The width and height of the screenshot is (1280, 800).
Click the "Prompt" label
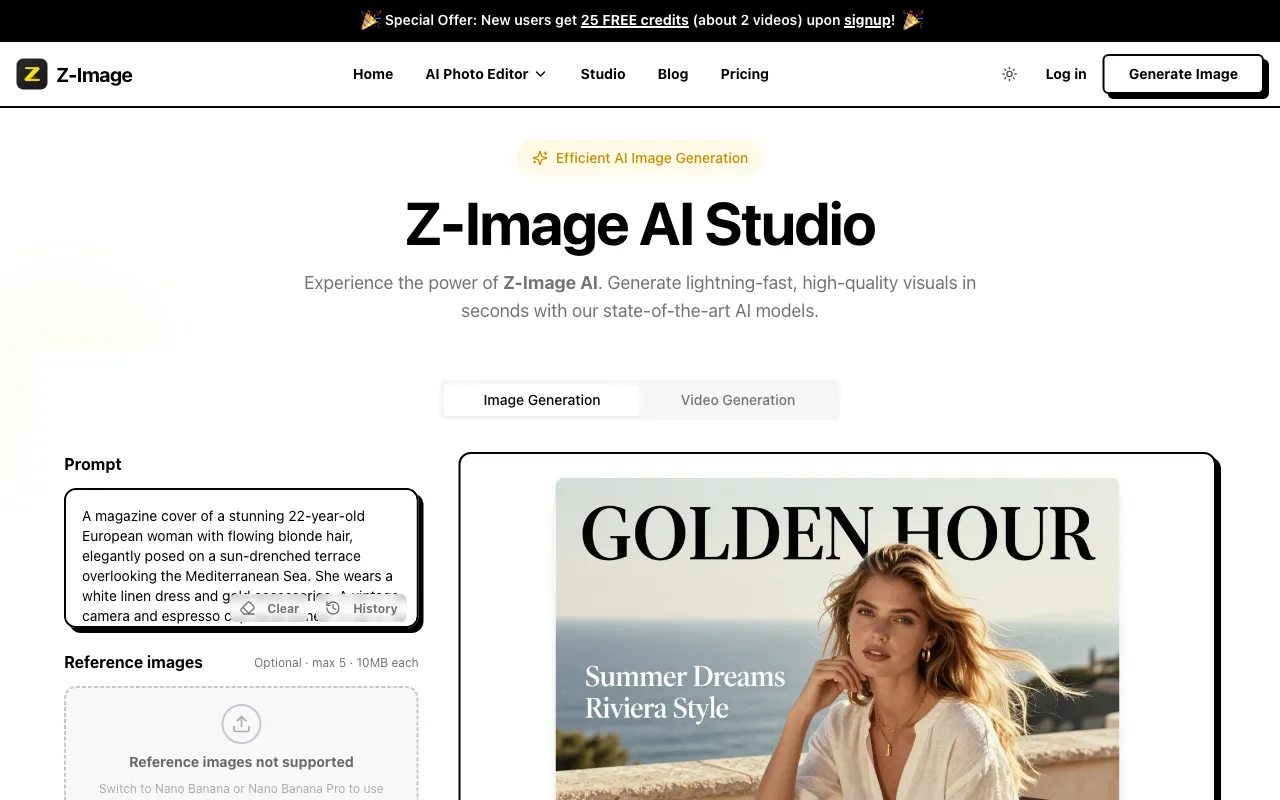[x=93, y=464]
